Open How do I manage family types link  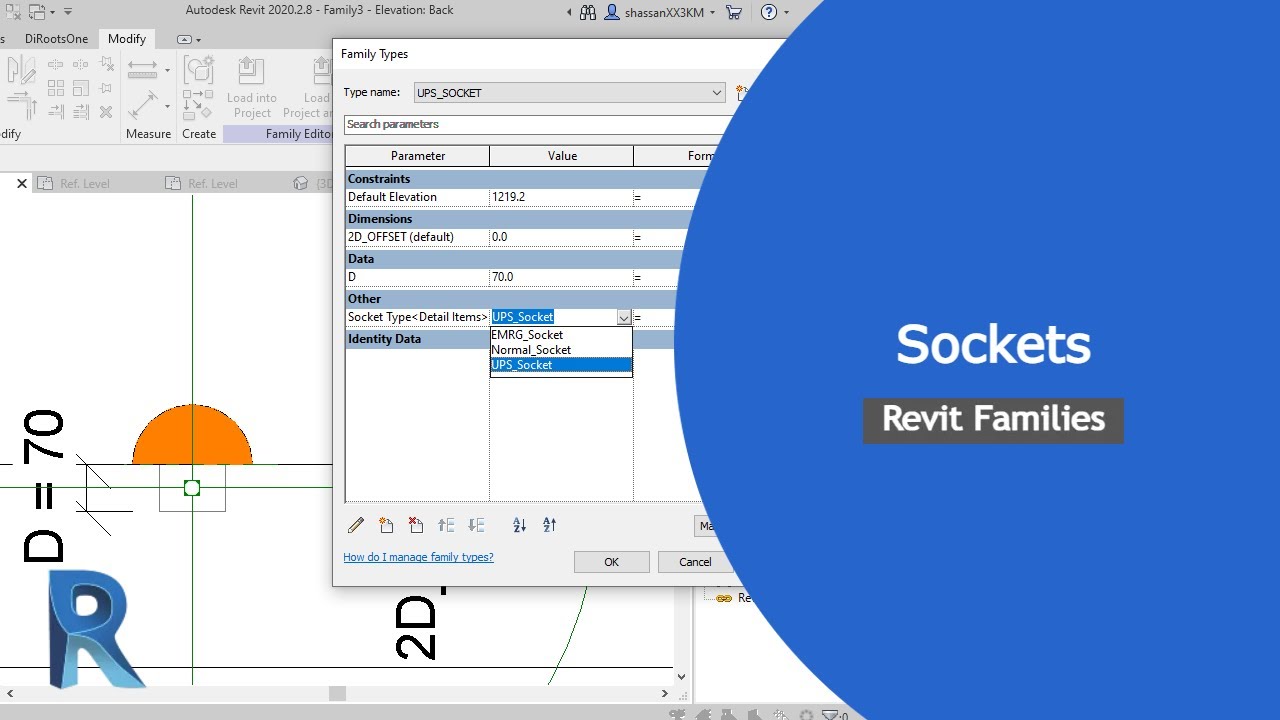click(x=418, y=557)
